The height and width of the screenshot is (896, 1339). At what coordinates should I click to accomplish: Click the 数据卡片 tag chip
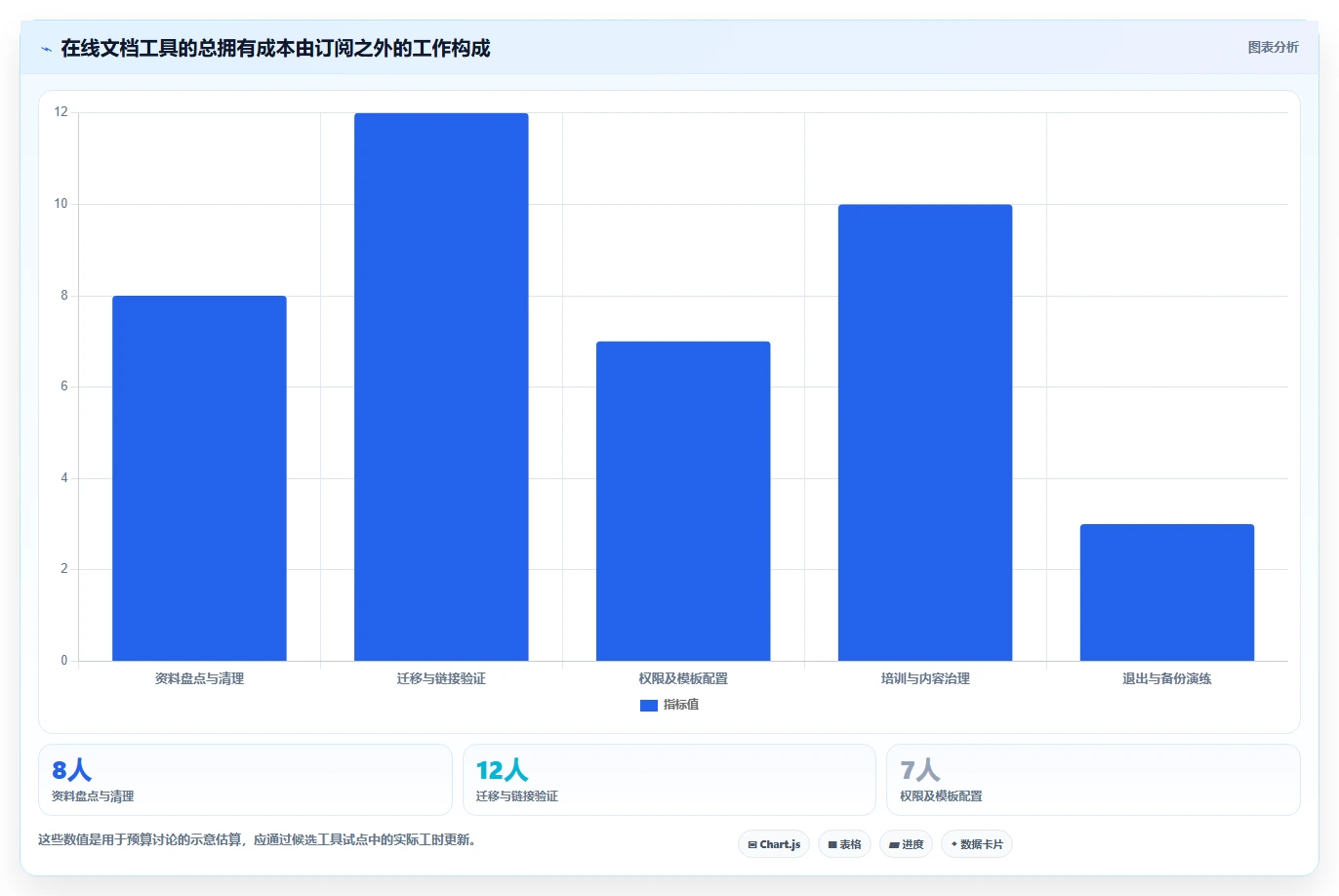[x=977, y=844]
